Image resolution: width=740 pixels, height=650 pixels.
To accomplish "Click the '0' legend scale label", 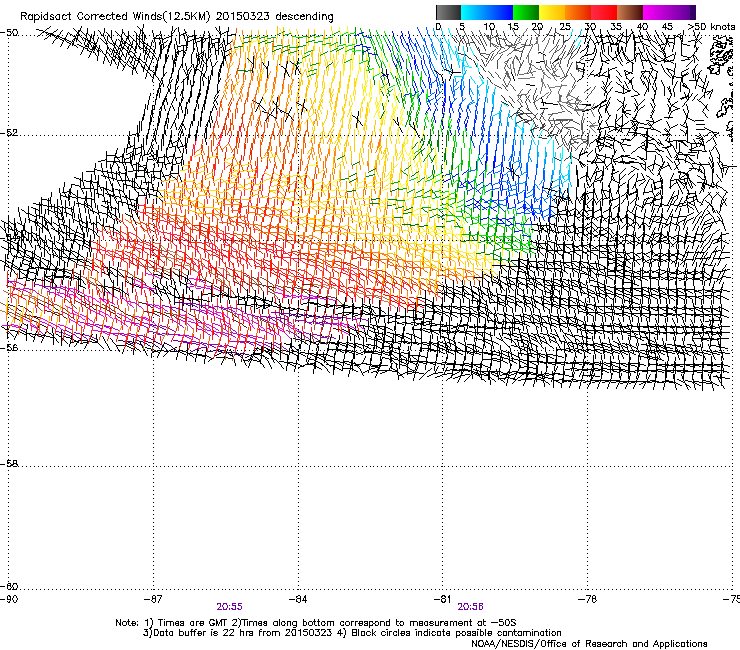I will point(438,27).
